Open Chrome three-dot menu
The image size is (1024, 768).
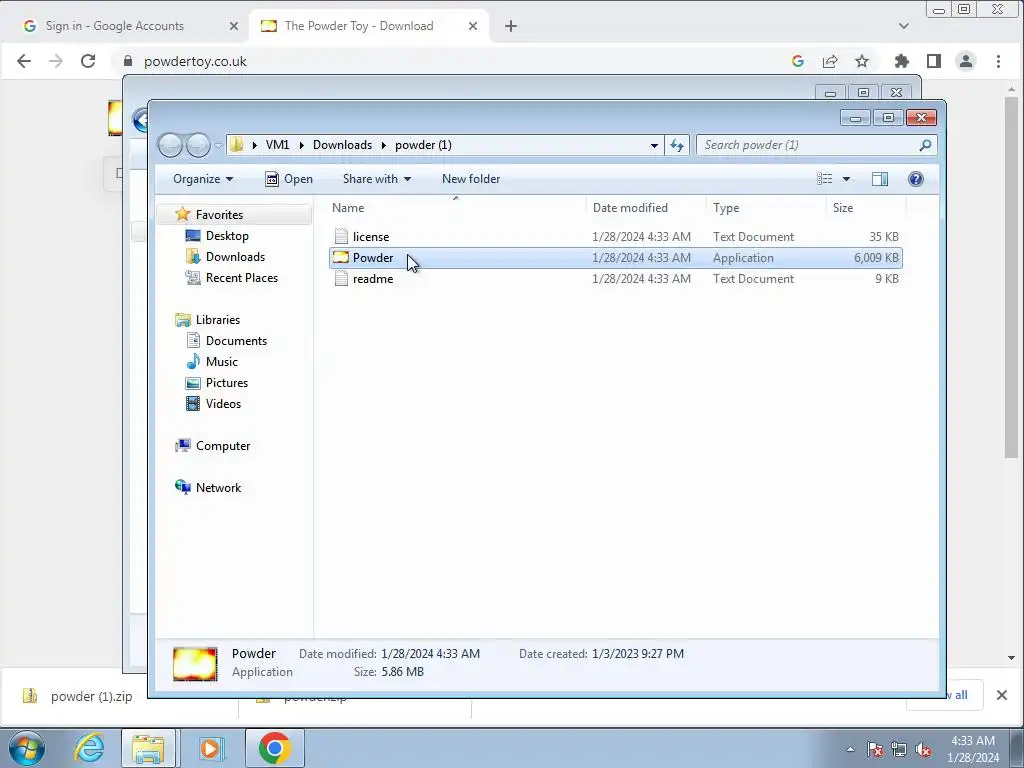[x=998, y=61]
